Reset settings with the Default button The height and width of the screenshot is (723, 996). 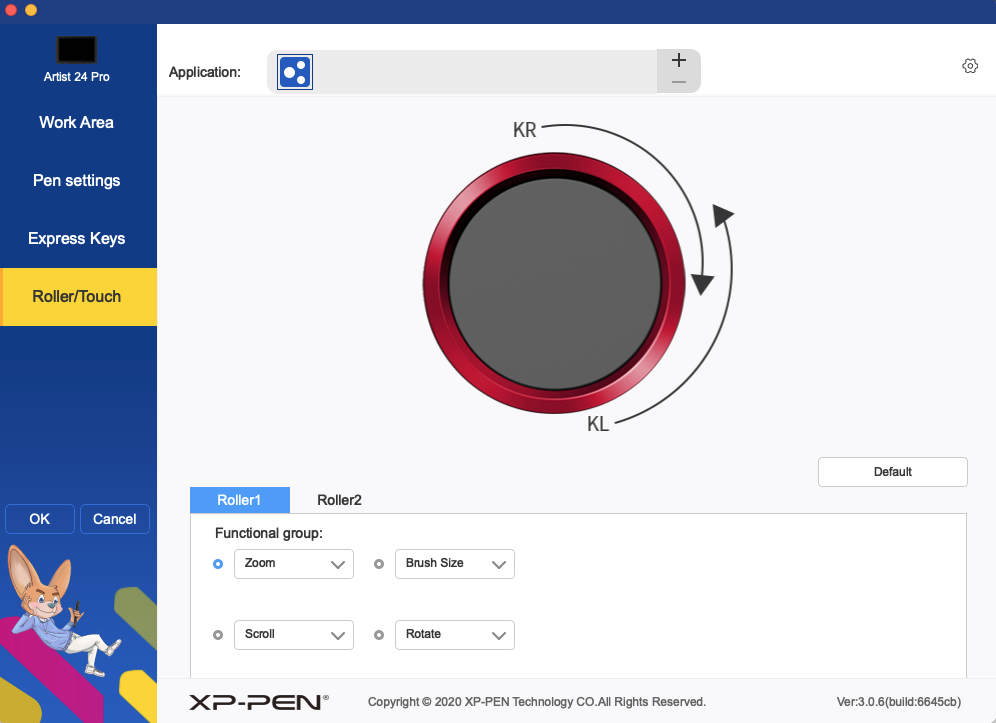pos(892,472)
